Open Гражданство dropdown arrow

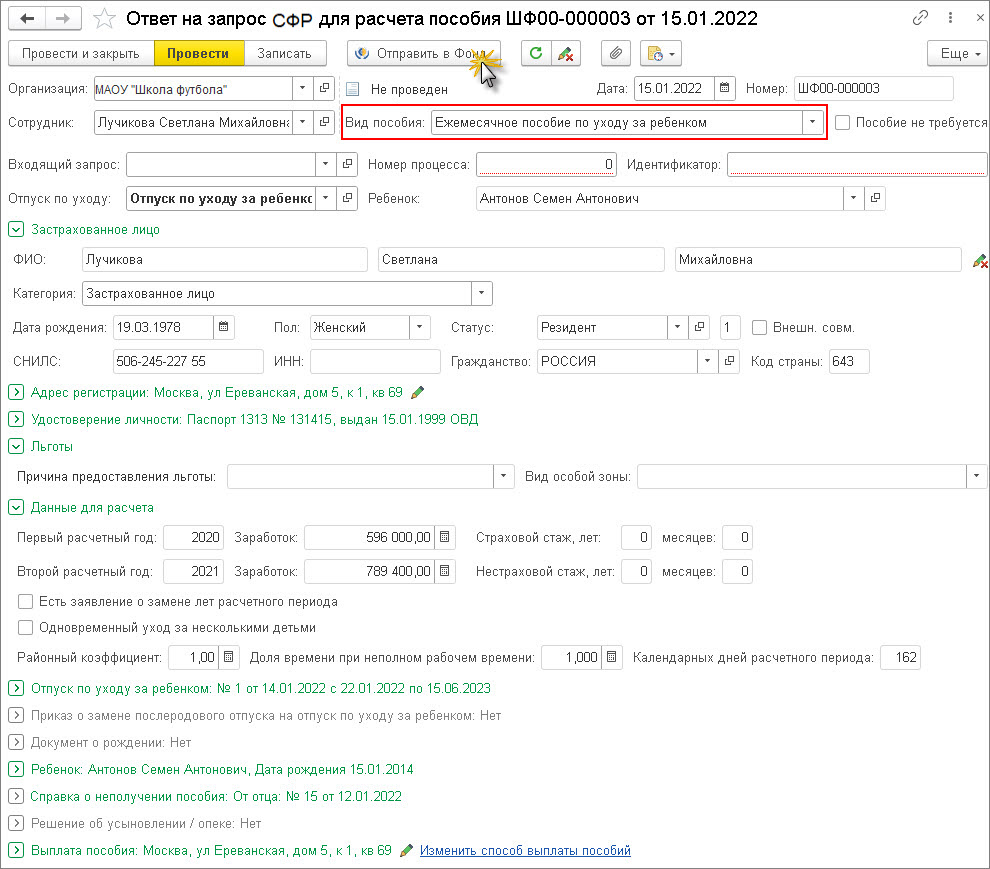click(707, 361)
